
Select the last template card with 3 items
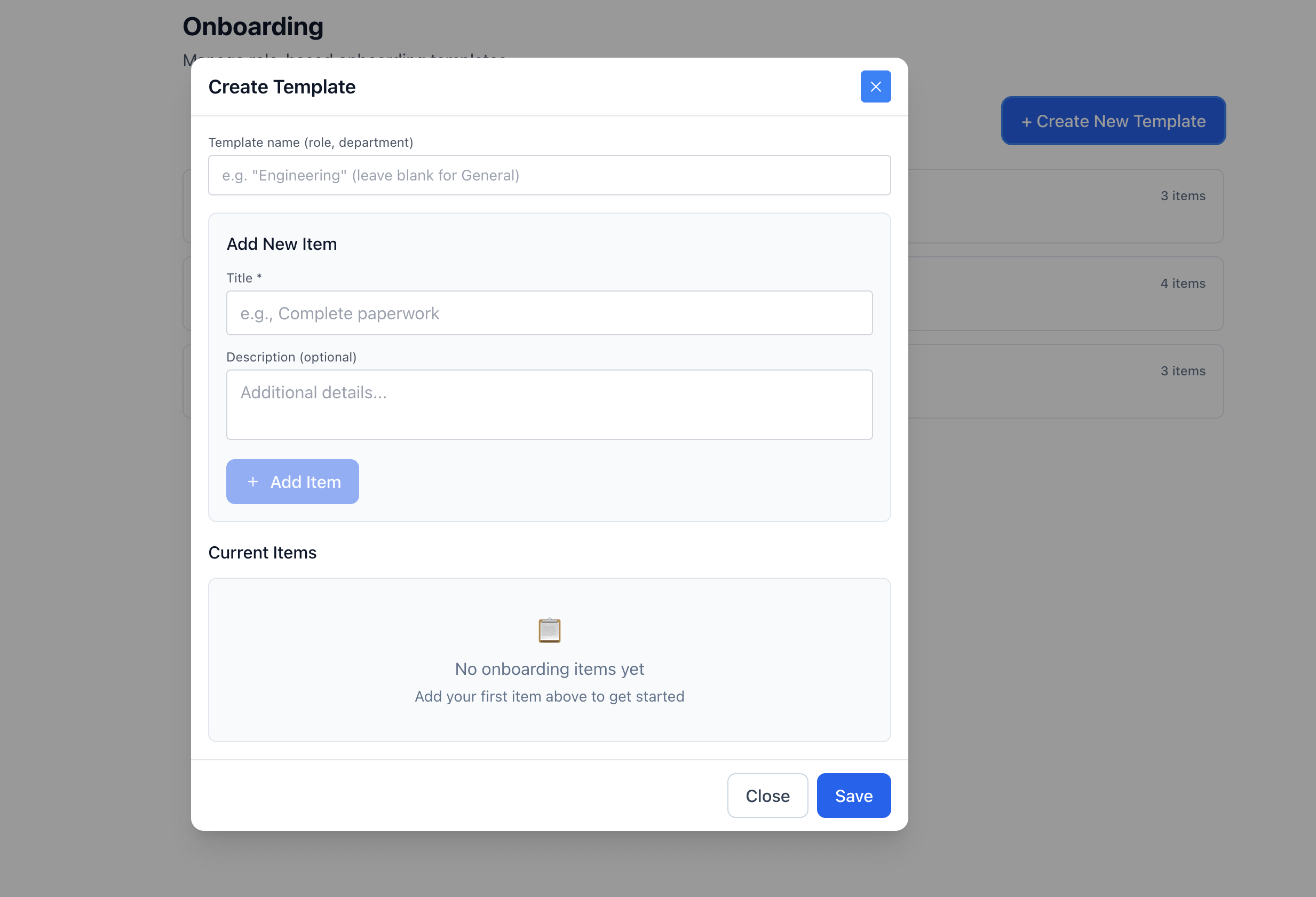[x=1065, y=381]
